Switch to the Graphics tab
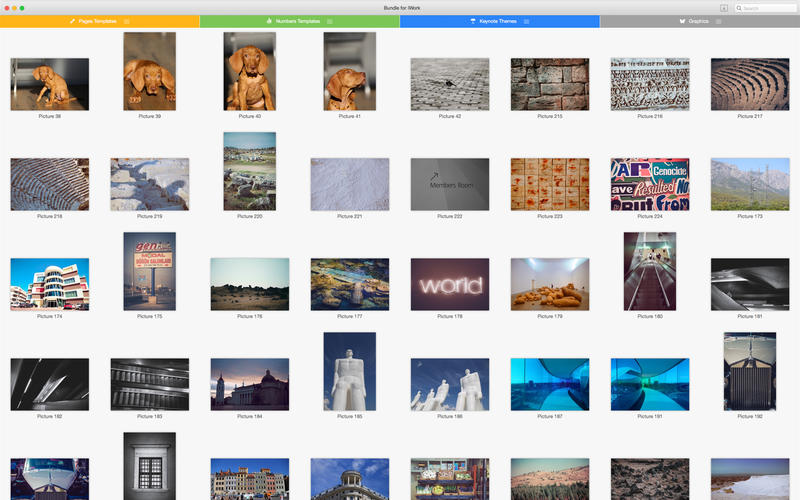Image resolution: width=800 pixels, height=500 pixels. (x=700, y=21)
